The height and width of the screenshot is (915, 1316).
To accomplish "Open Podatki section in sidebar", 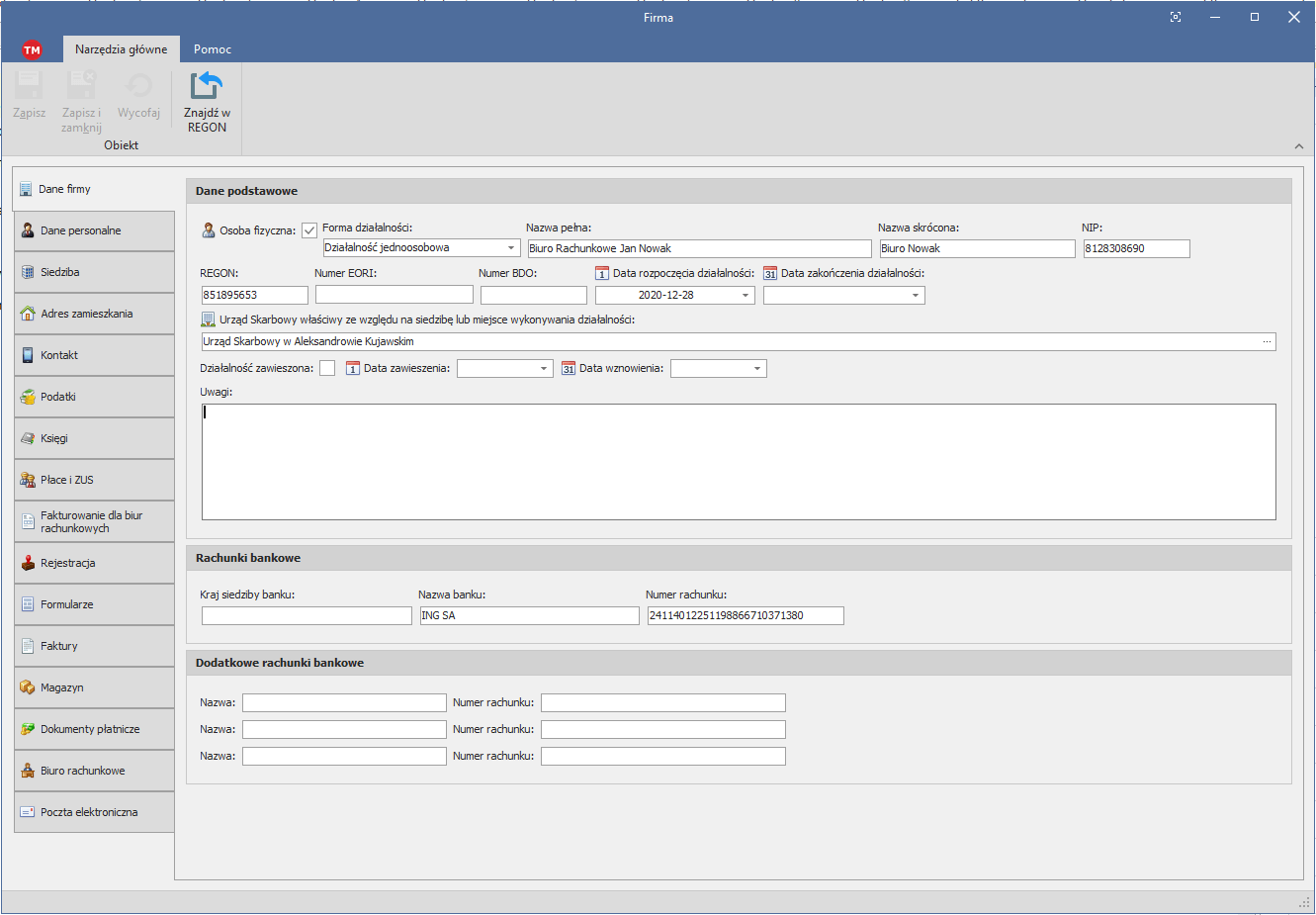I will [x=94, y=397].
